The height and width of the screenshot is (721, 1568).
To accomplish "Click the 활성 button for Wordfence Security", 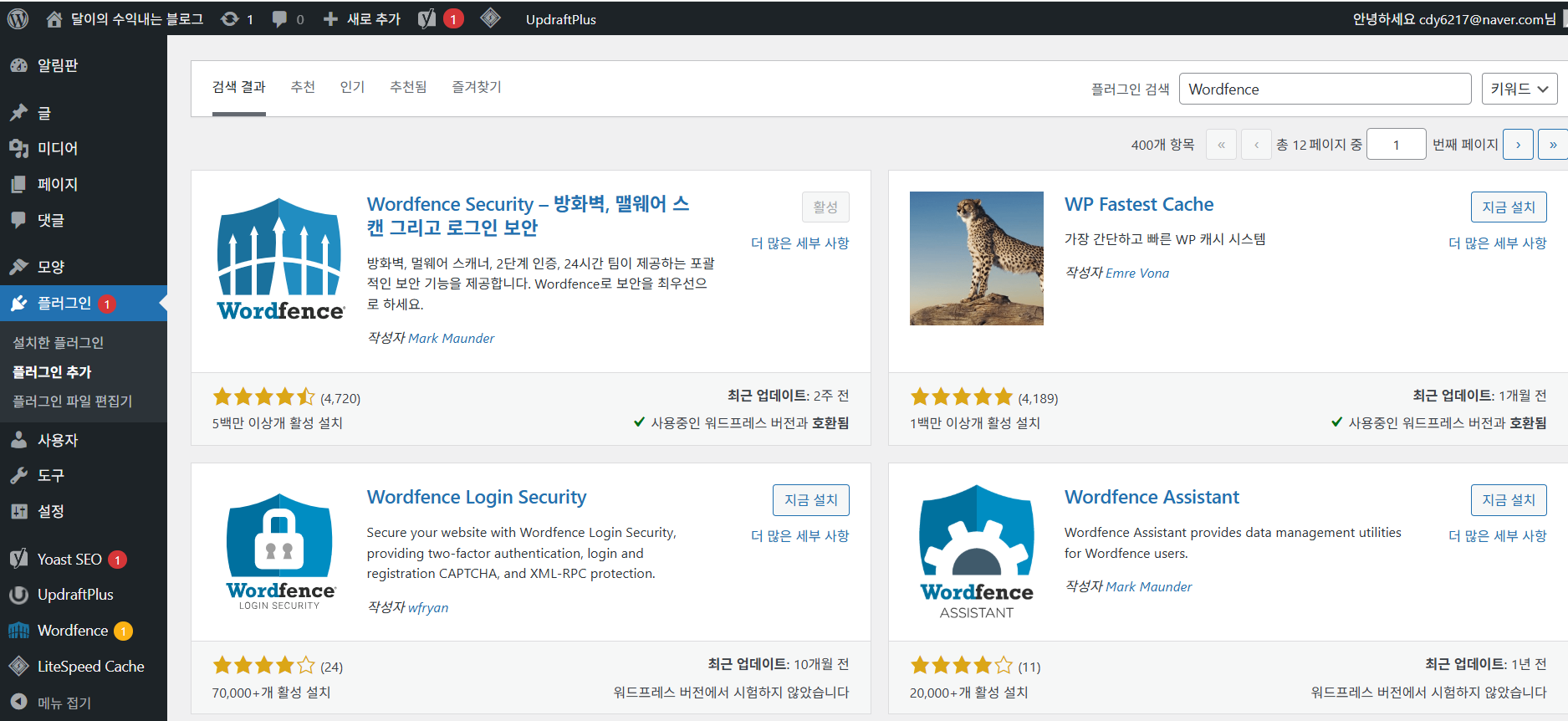I will click(825, 207).
